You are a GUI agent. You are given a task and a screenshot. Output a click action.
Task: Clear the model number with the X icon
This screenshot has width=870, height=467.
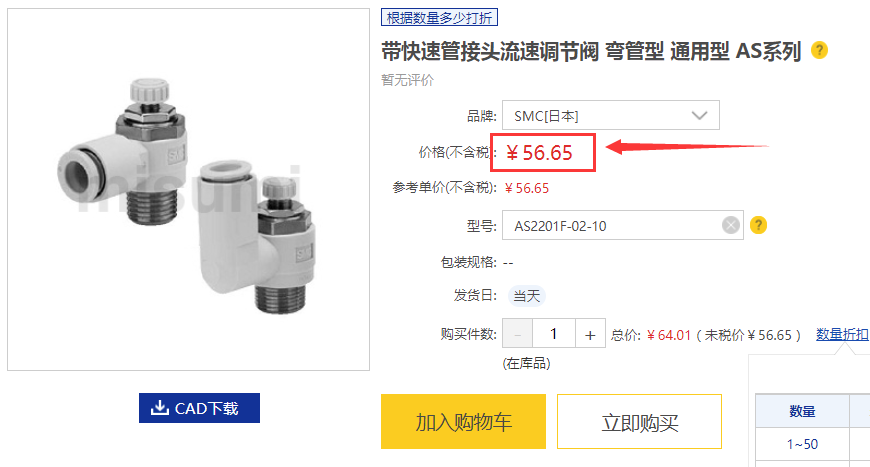click(x=731, y=225)
